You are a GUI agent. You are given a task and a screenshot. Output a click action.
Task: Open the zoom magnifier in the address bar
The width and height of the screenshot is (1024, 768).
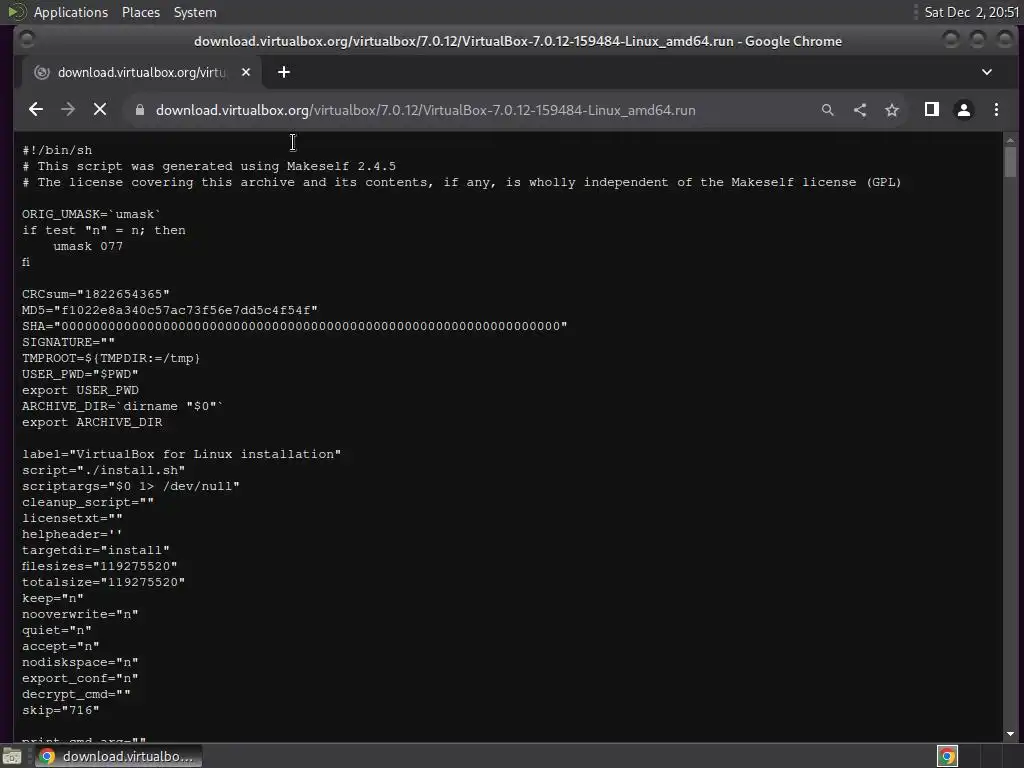click(x=827, y=110)
